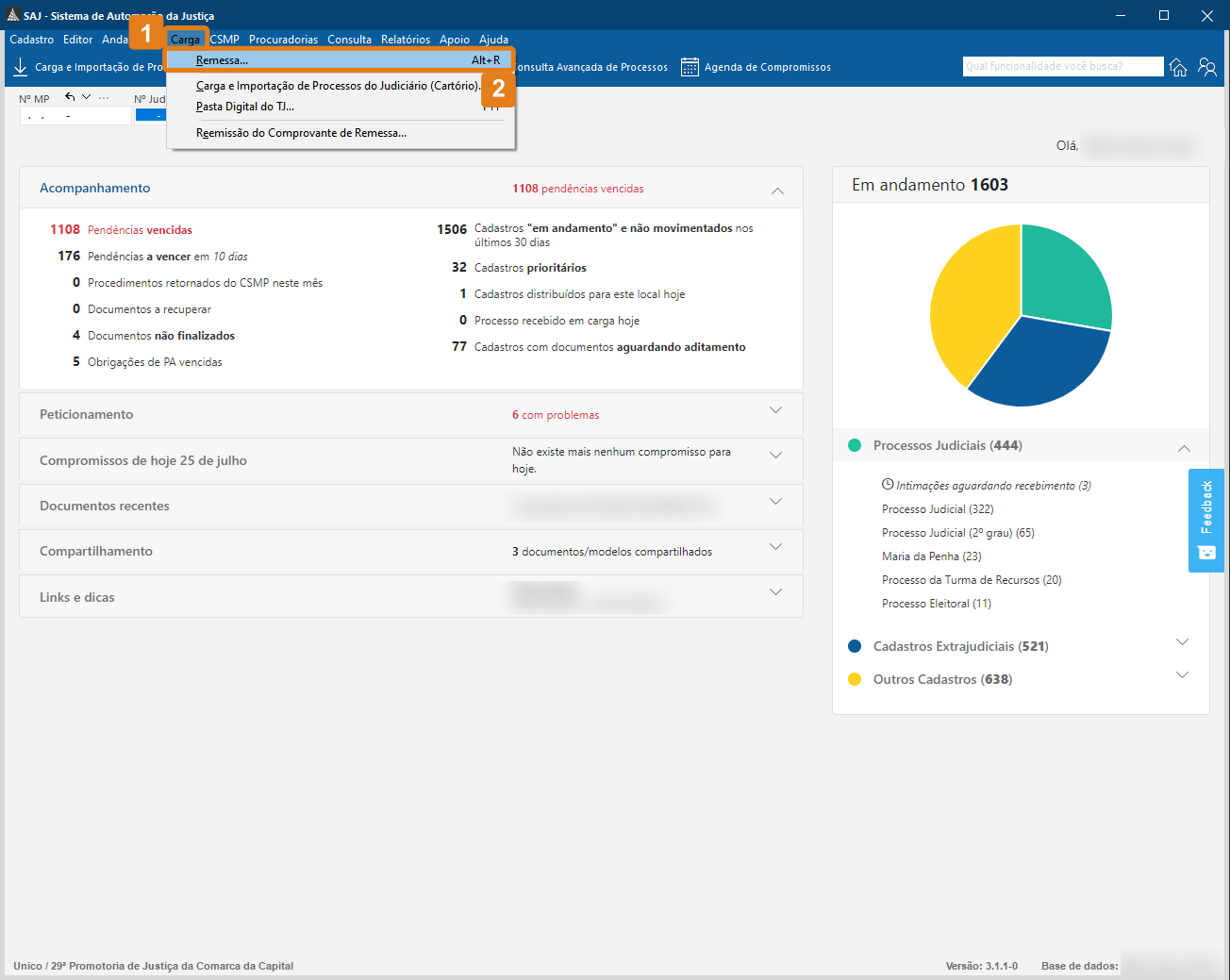Open the CSMP menu
The width and height of the screenshot is (1230, 980).
click(x=224, y=40)
